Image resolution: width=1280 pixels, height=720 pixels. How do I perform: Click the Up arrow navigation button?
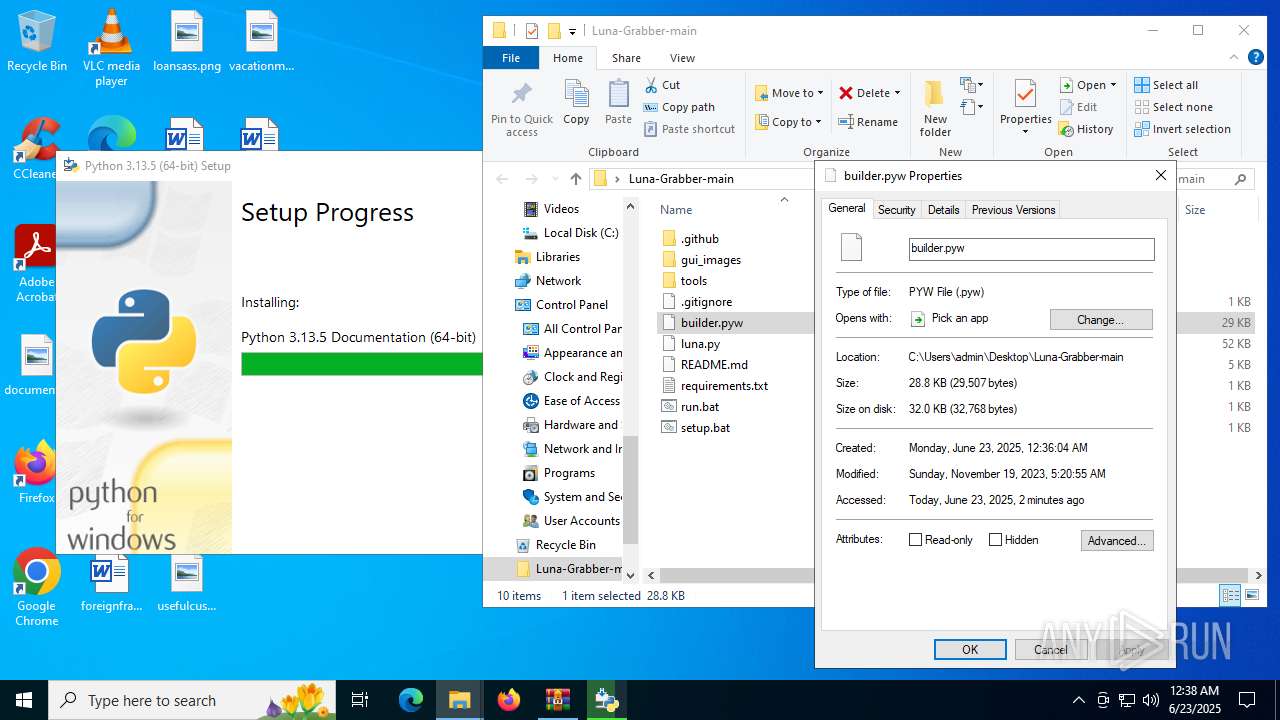tap(575, 179)
